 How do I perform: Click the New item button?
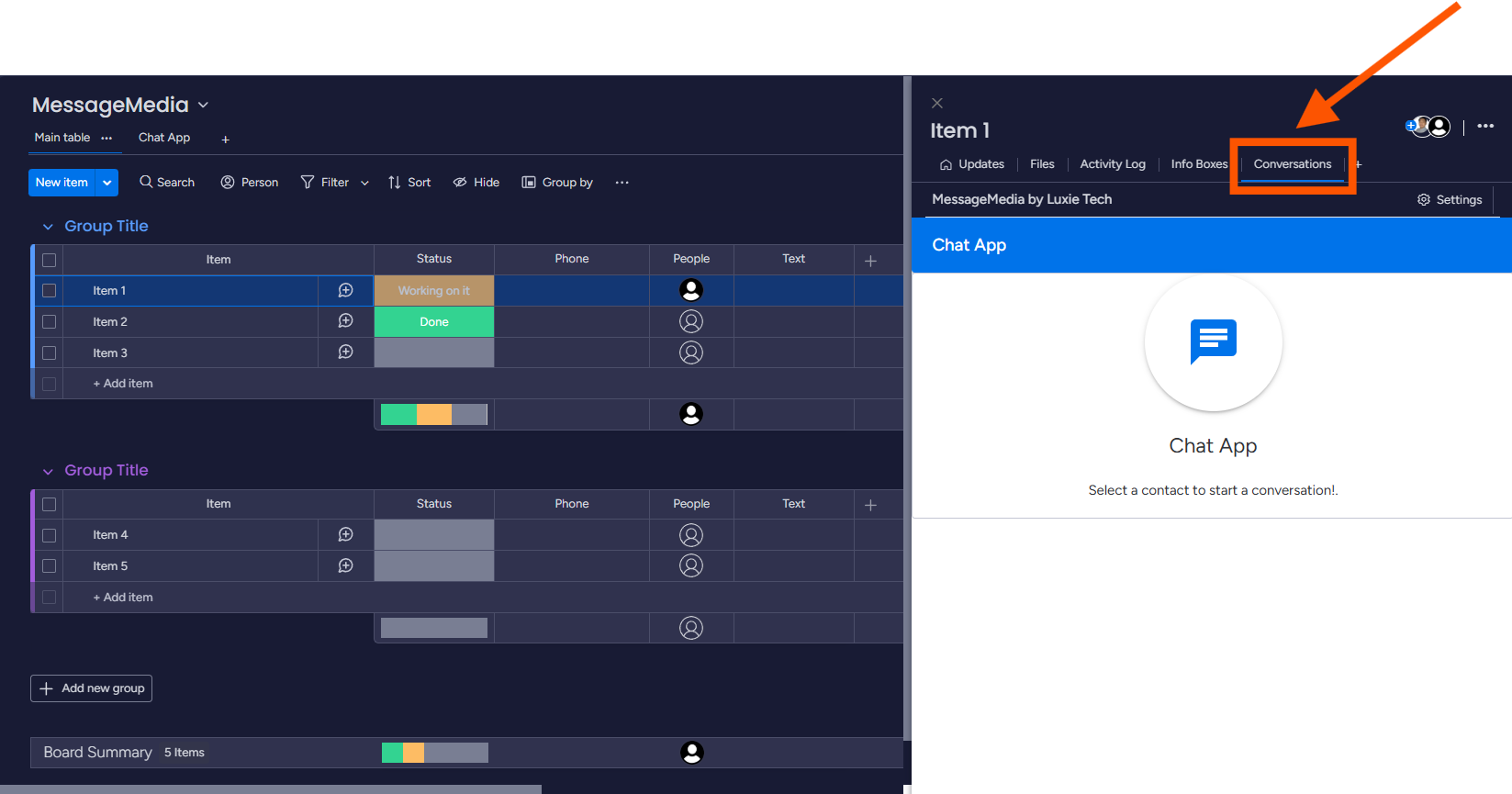pyautogui.click(x=62, y=183)
